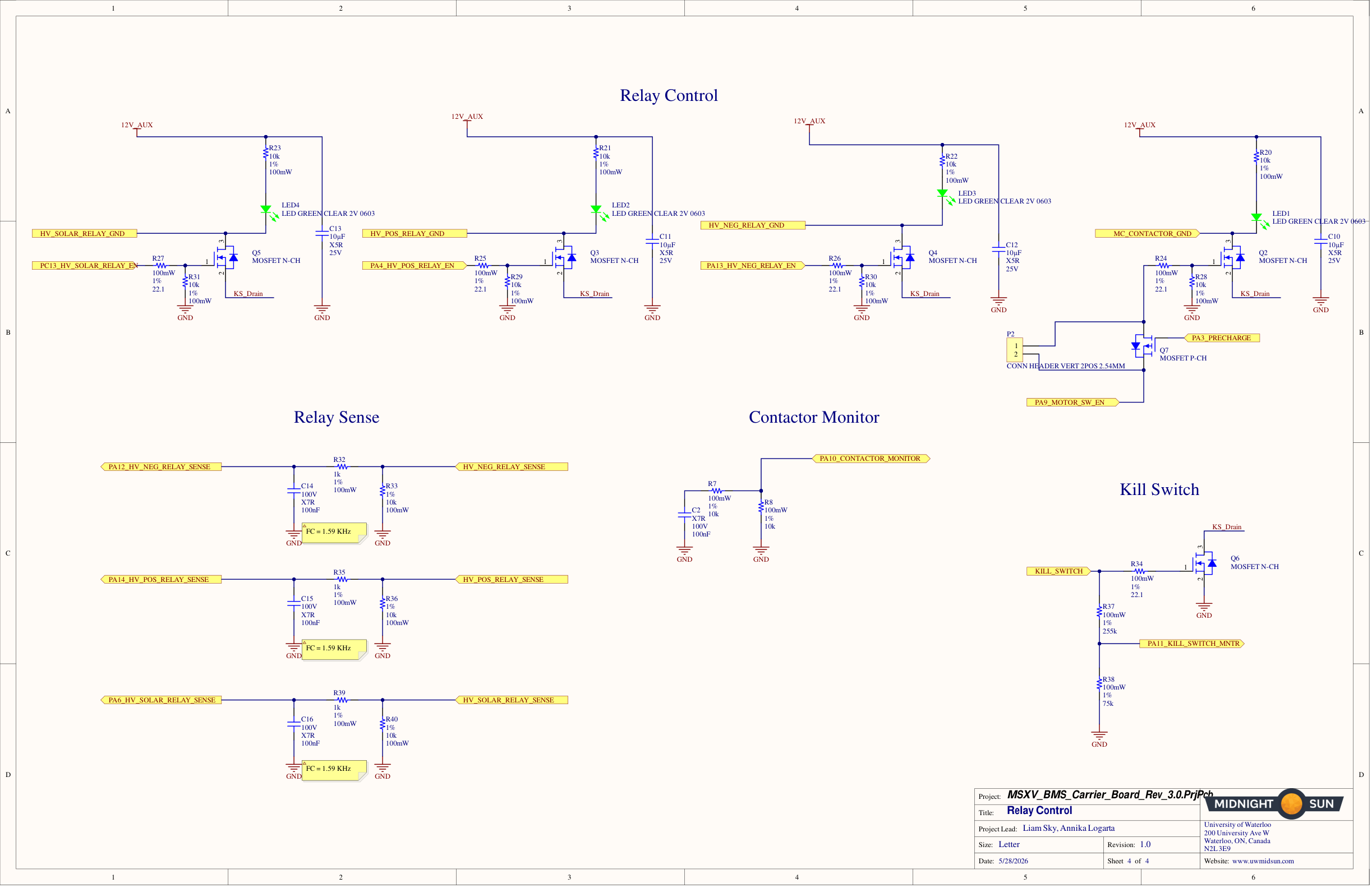Viewport: 1372px width, 888px height.
Task: Click the PA9_MOTOR_SW_EN port
Action: [x=1073, y=402]
